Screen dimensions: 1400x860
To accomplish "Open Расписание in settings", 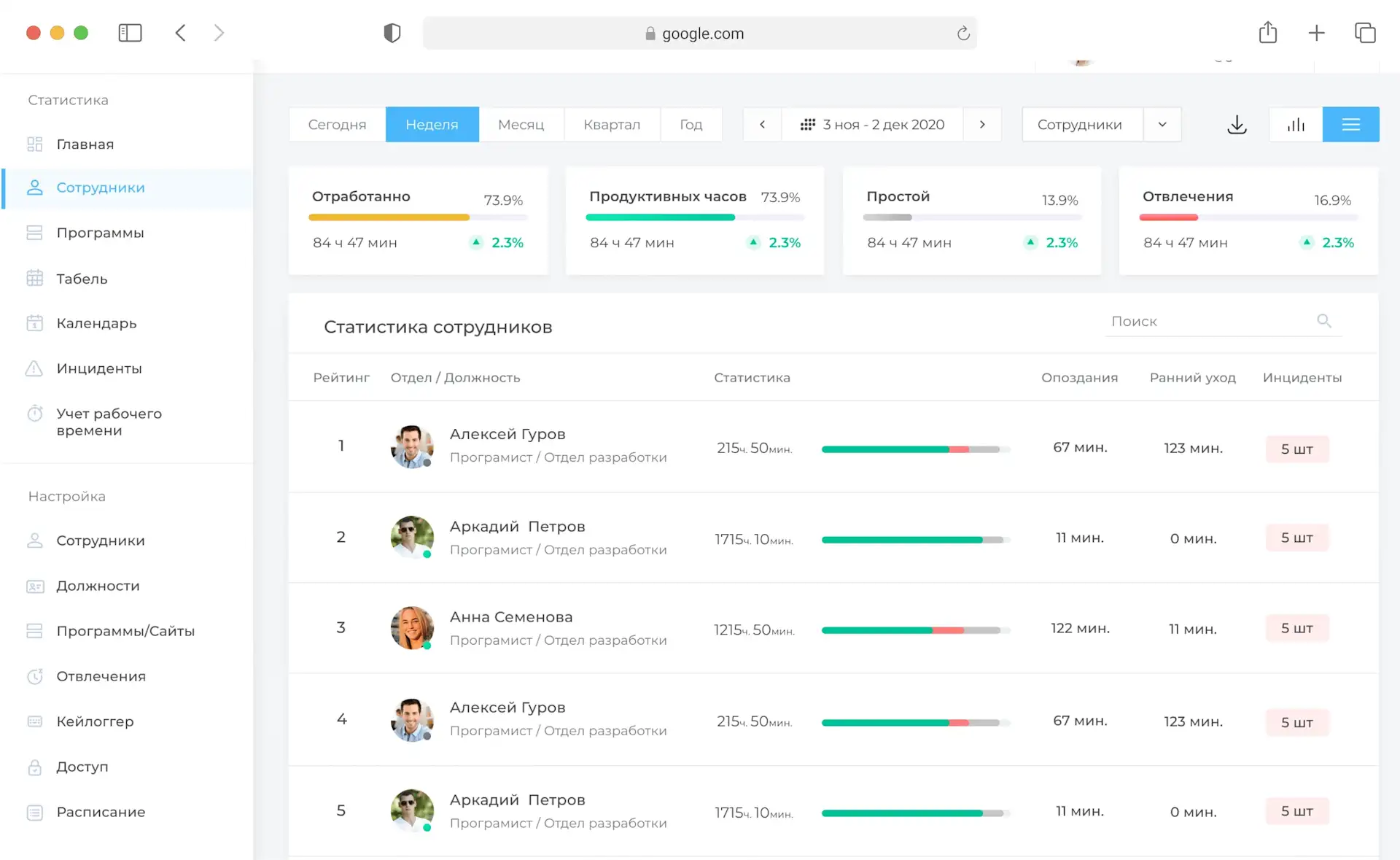I will (101, 812).
